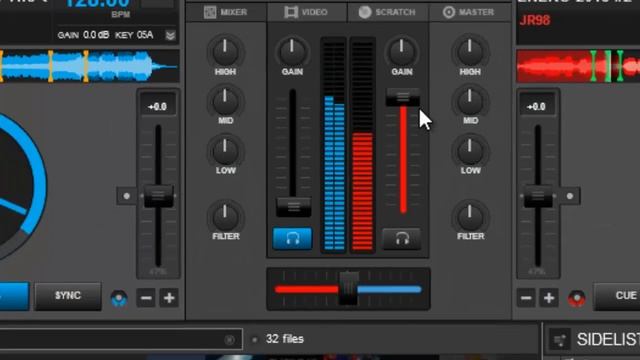
Task: Click the dot icon beside 32 files
Action: 255,339
